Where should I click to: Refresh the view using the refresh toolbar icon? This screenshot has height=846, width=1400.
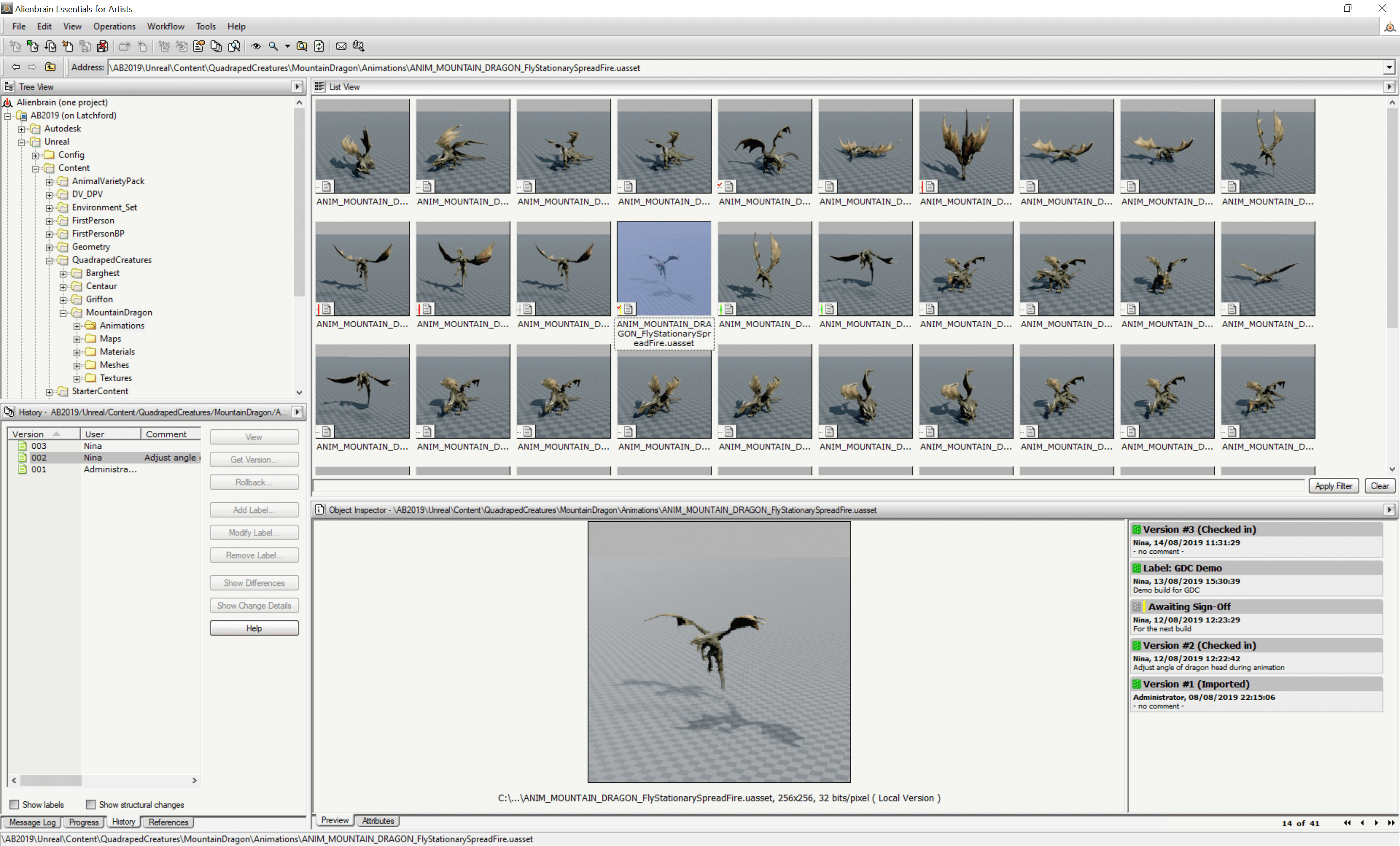pyautogui.click(x=319, y=46)
